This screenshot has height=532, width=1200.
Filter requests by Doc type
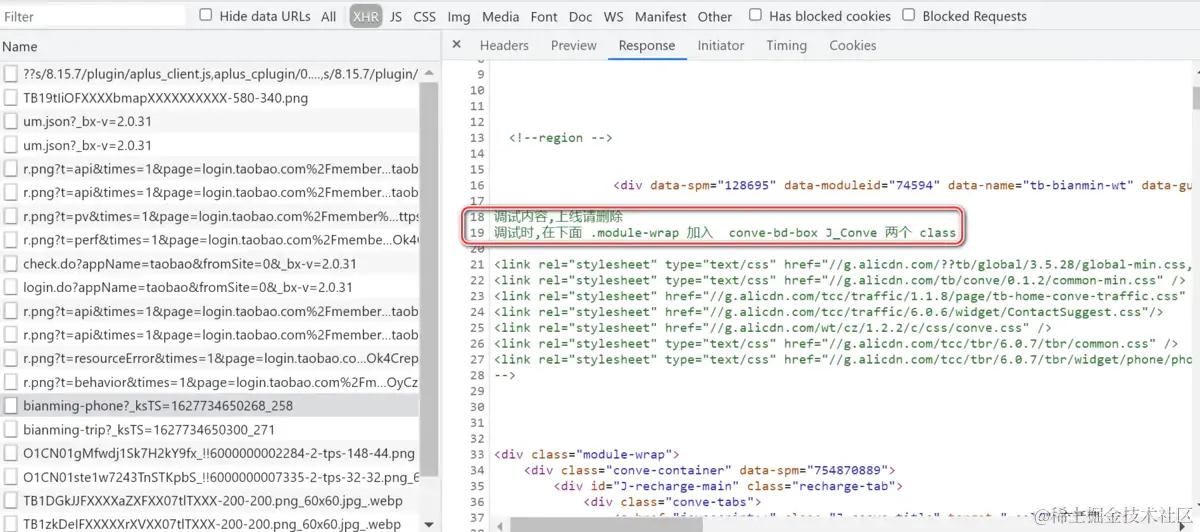(581, 16)
